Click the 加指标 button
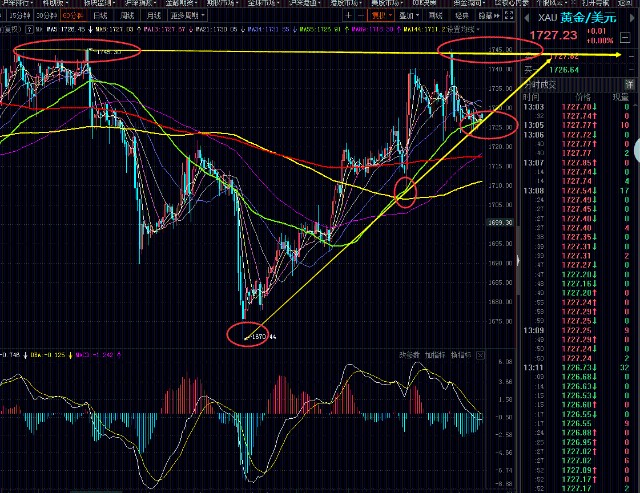This screenshot has height=493, width=640. pos(435,355)
